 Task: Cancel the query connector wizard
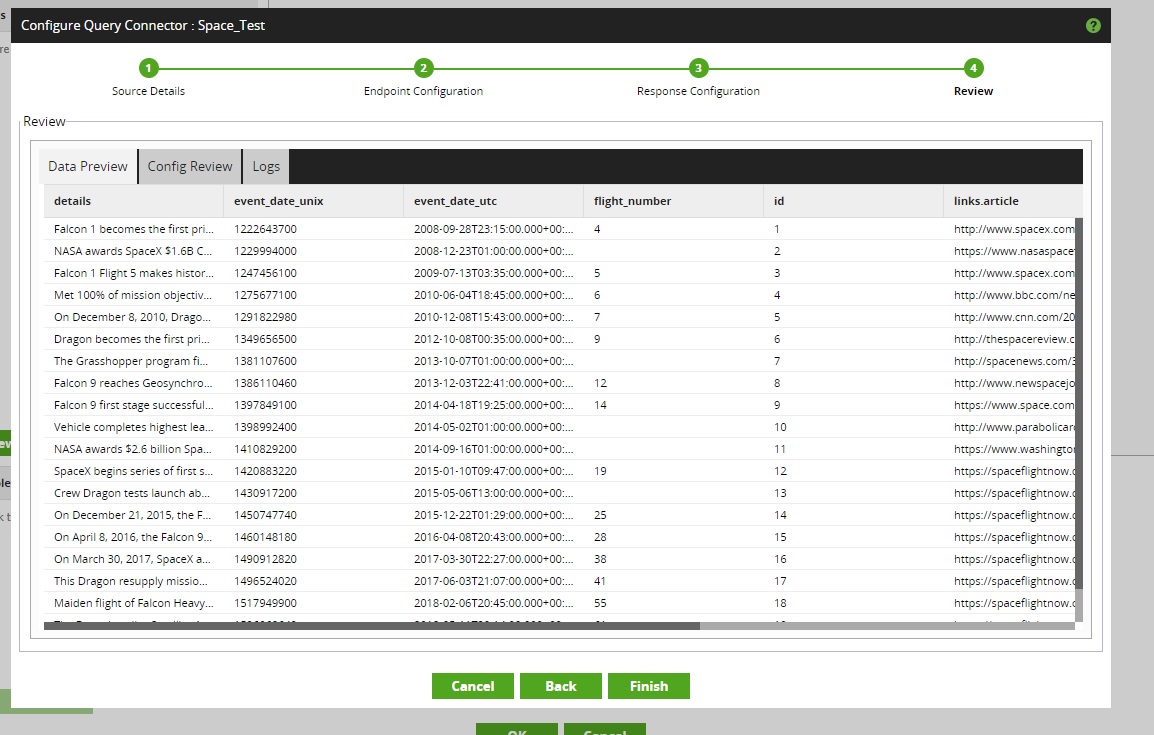tap(472, 686)
